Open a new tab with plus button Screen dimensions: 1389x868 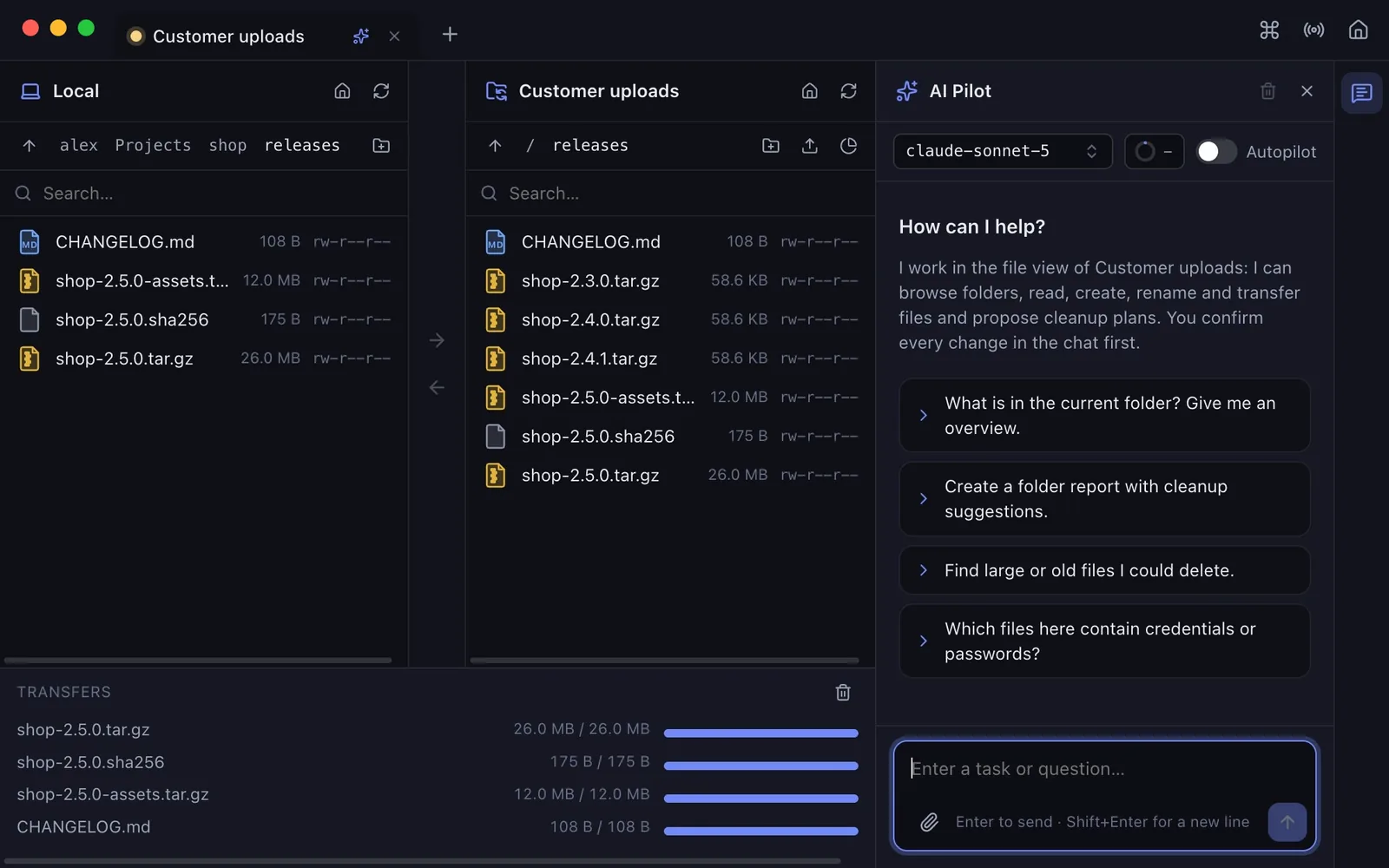point(450,35)
